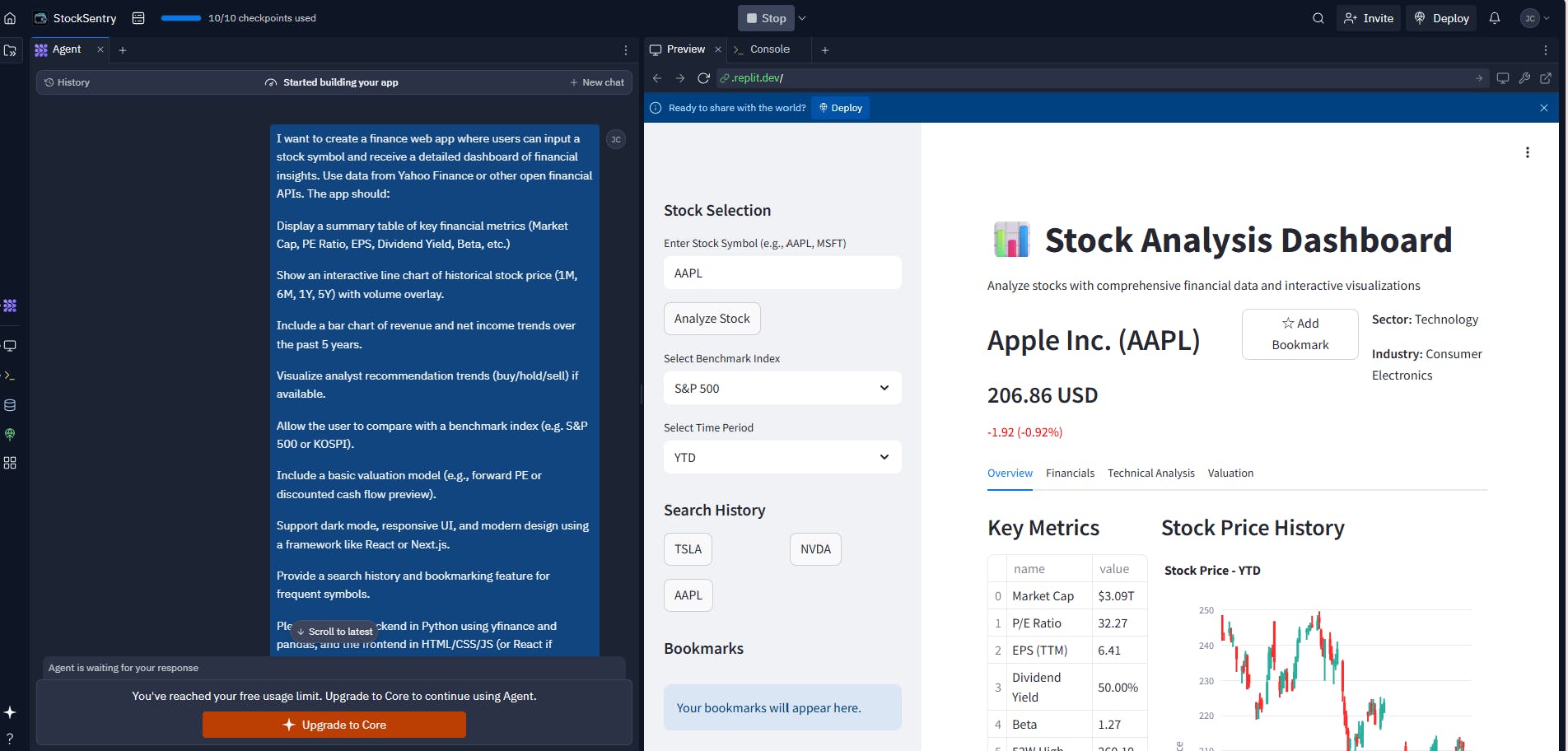Image resolution: width=1568 pixels, height=751 pixels.
Task: Go to the Replit home icon
Action: 10,18
